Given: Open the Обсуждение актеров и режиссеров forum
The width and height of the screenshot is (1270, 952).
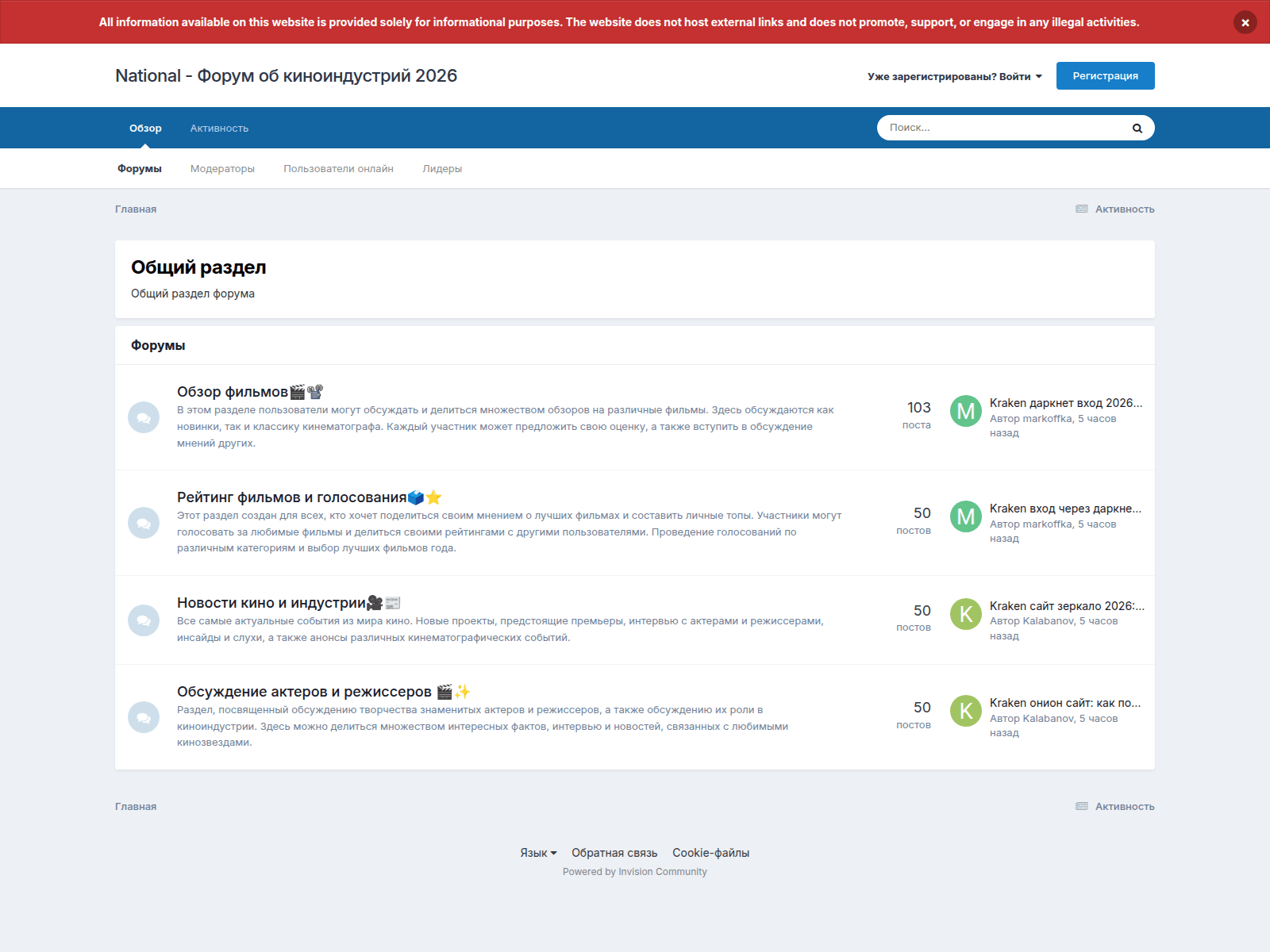Looking at the screenshot, I should click(304, 692).
